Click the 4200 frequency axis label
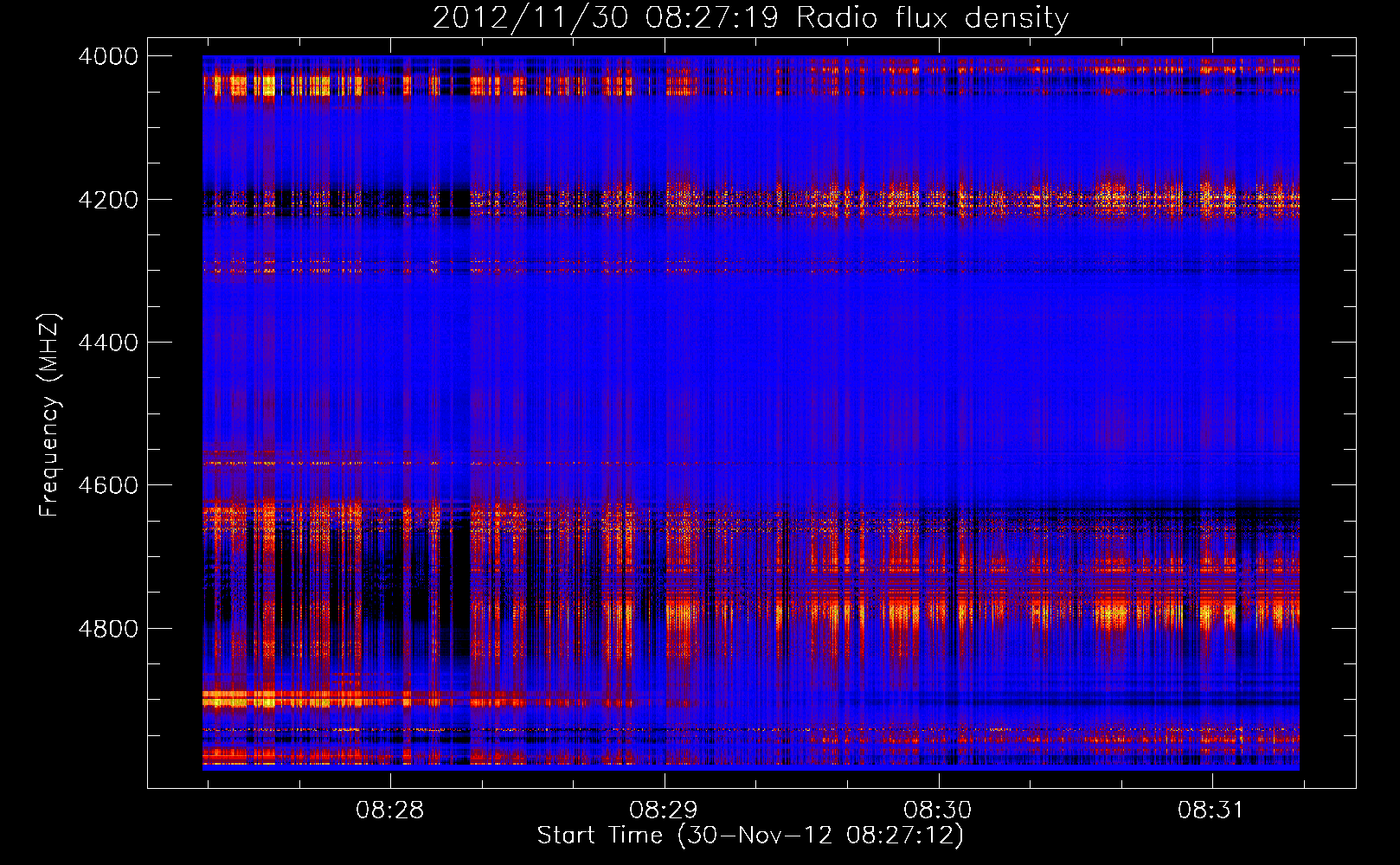The image size is (1400, 865). (108, 200)
